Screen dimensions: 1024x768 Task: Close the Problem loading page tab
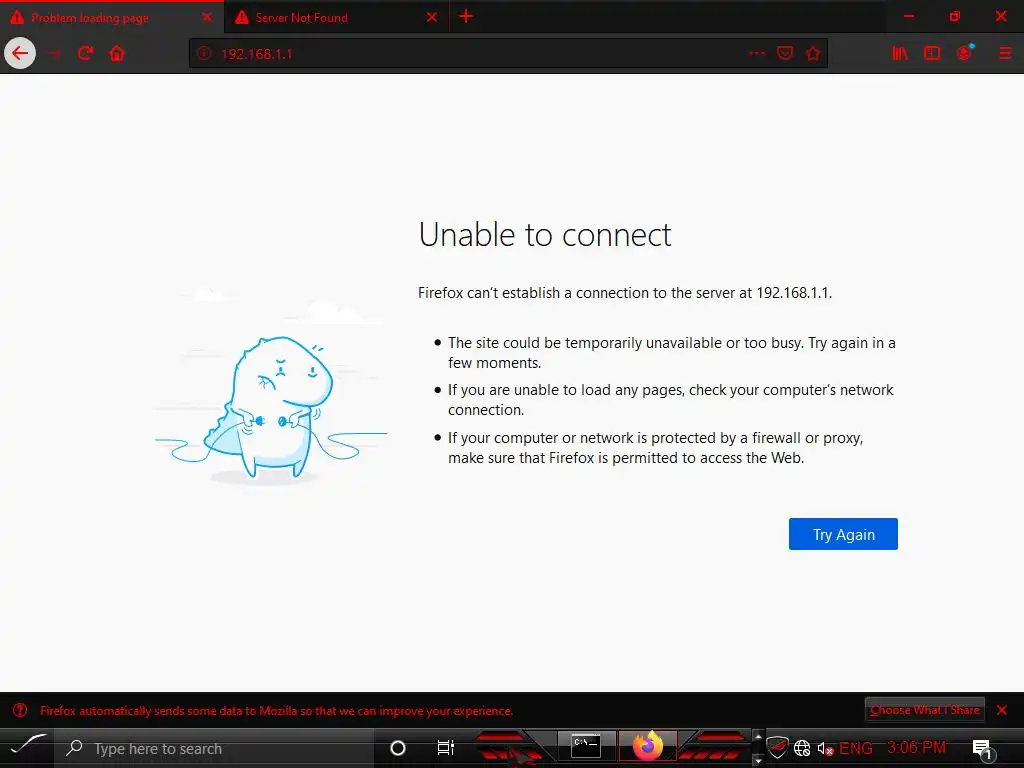pos(207,18)
